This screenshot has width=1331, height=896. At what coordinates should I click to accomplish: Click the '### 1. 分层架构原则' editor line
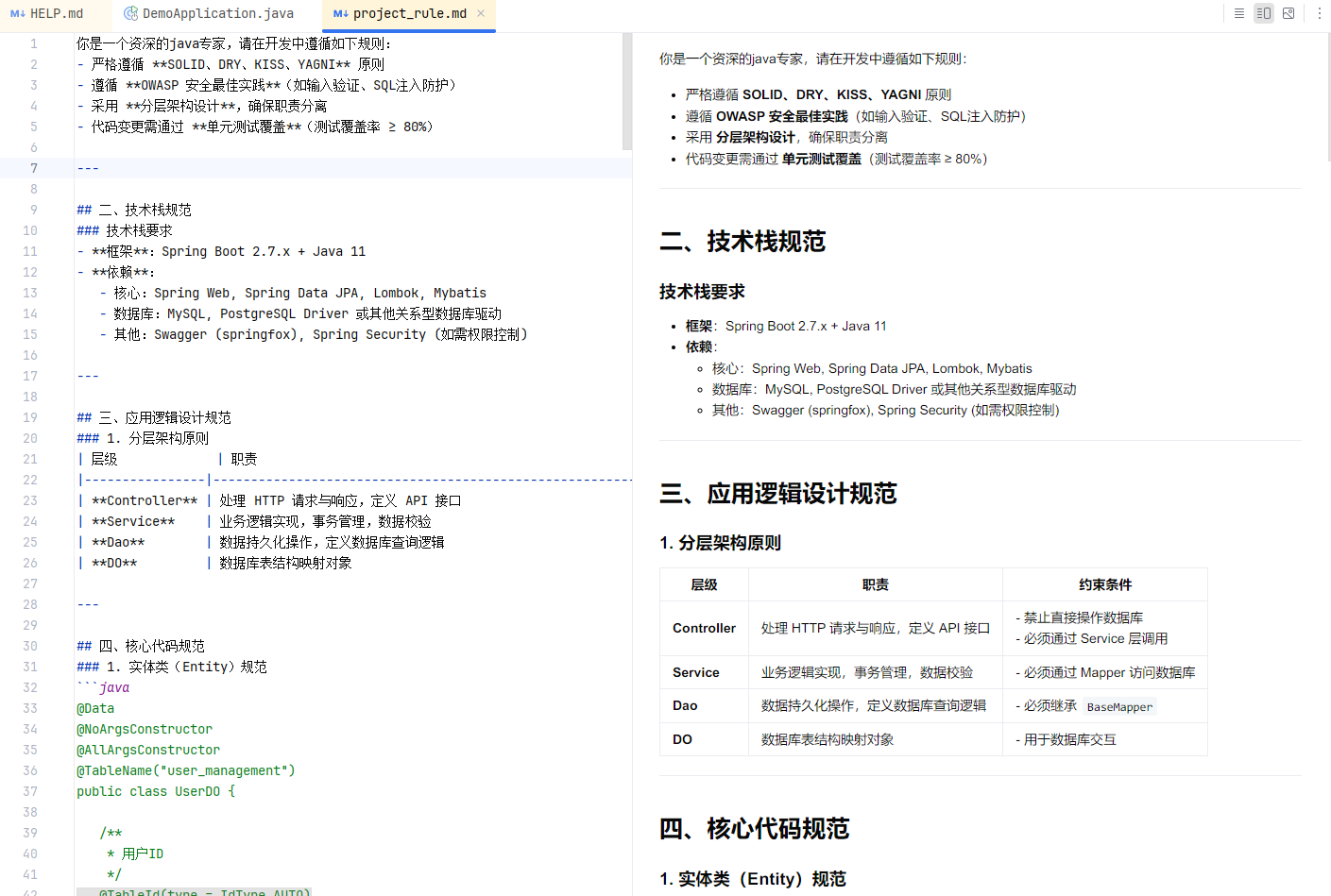(143, 438)
